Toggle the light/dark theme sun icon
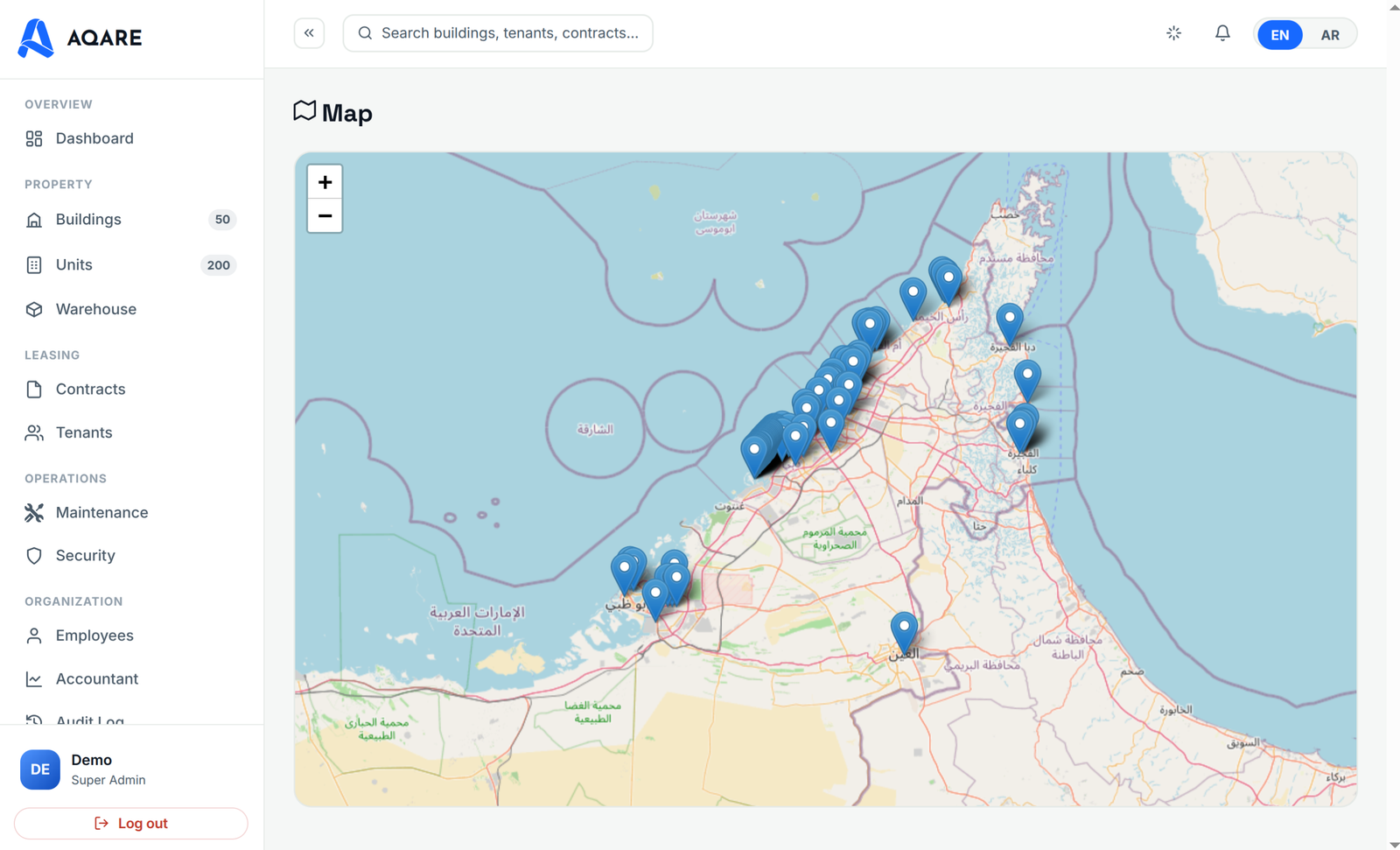Viewport: 1400px width, 850px height. [1174, 33]
